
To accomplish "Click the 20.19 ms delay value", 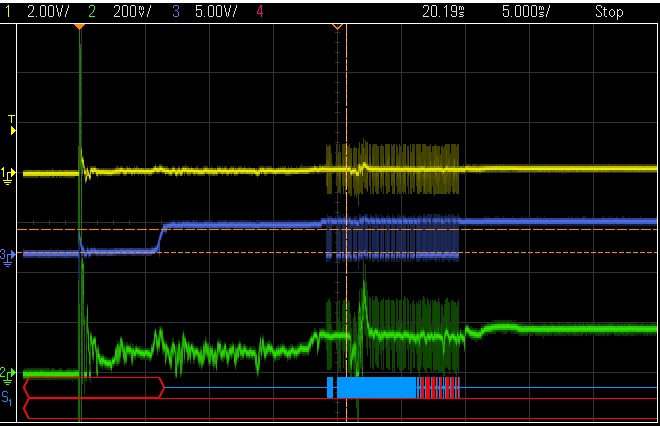I will tap(443, 11).
